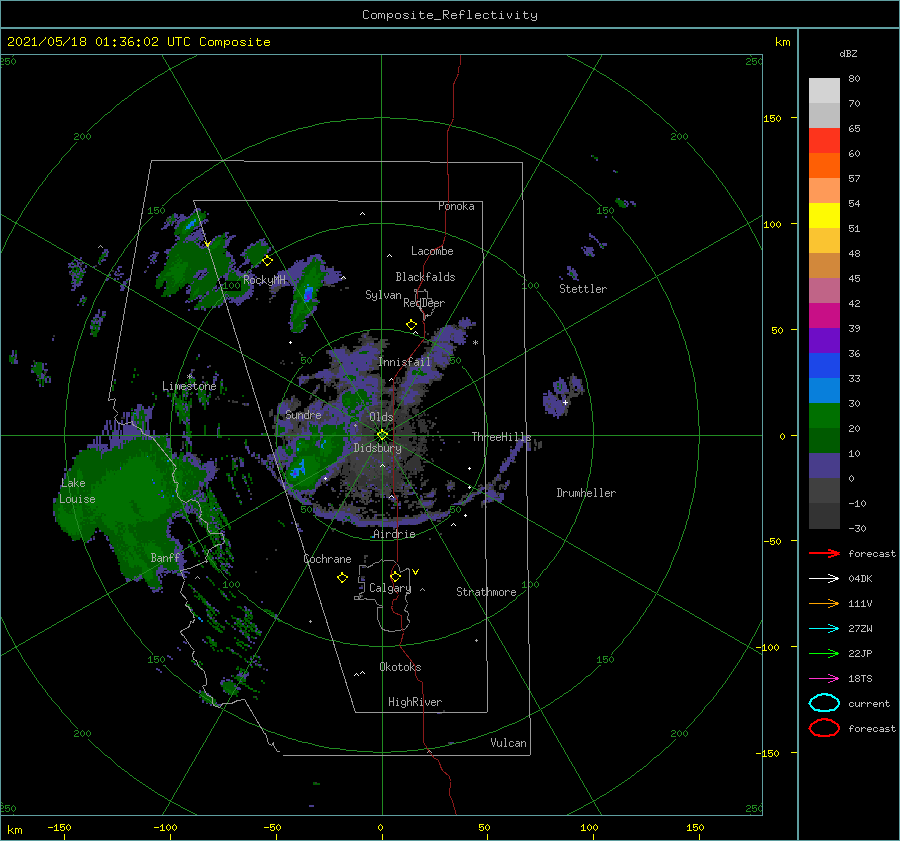Select the red forecast ellipse icon
This screenshot has height=841, width=900.
click(x=824, y=728)
